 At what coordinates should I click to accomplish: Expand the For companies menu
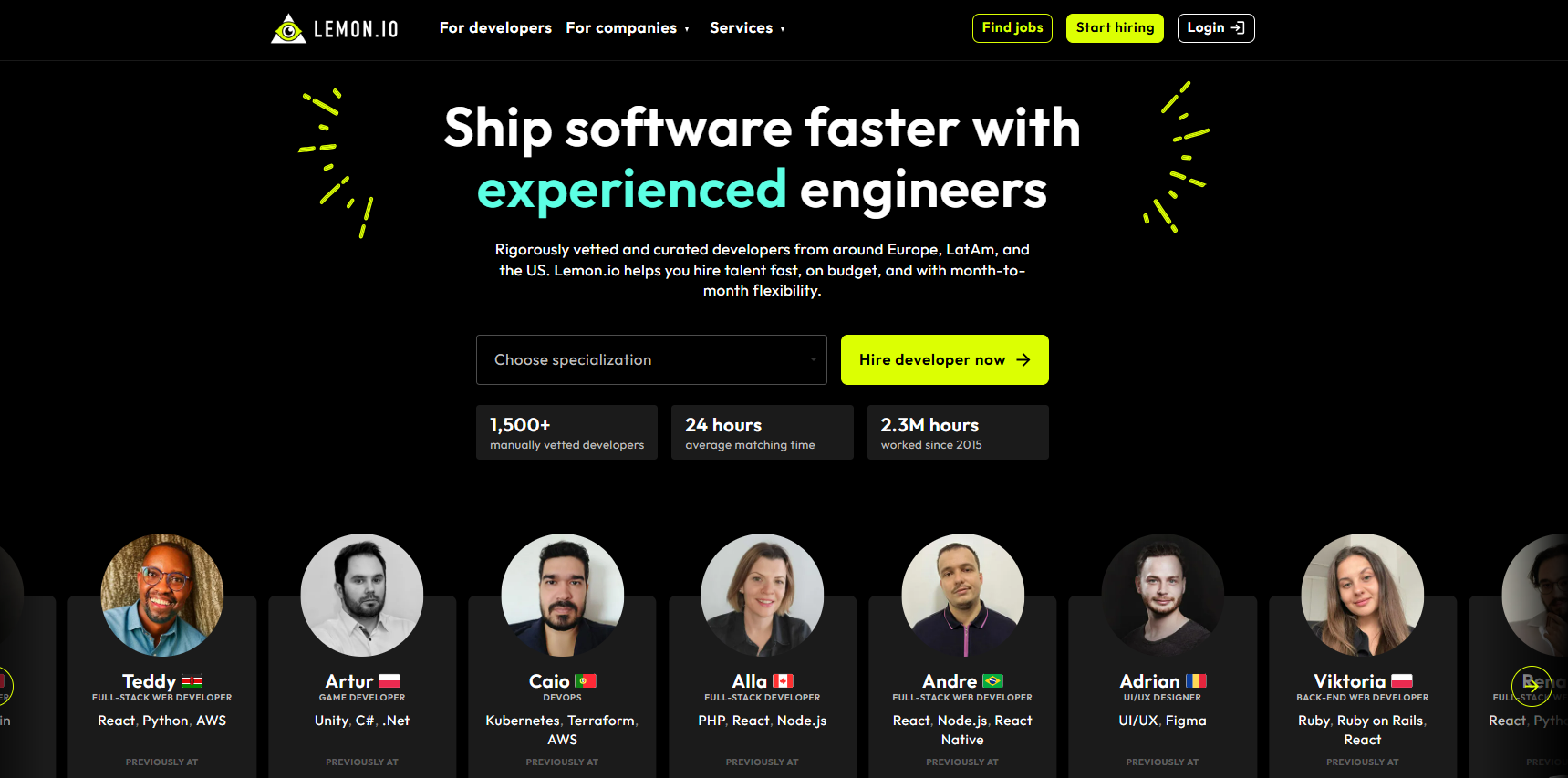[x=628, y=28]
